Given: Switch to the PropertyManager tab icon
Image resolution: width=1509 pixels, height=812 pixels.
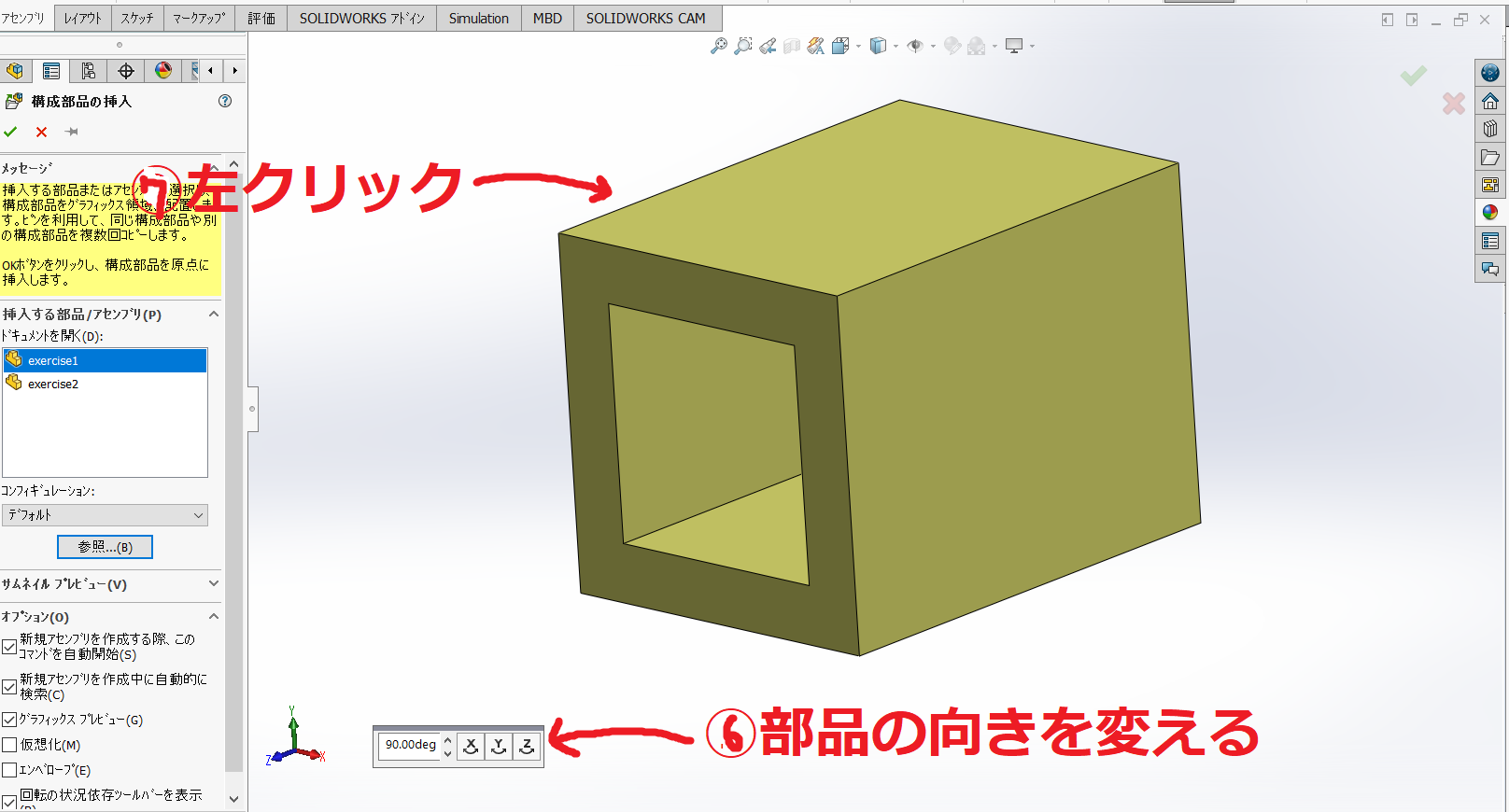Looking at the screenshot, I should (51, 71).
